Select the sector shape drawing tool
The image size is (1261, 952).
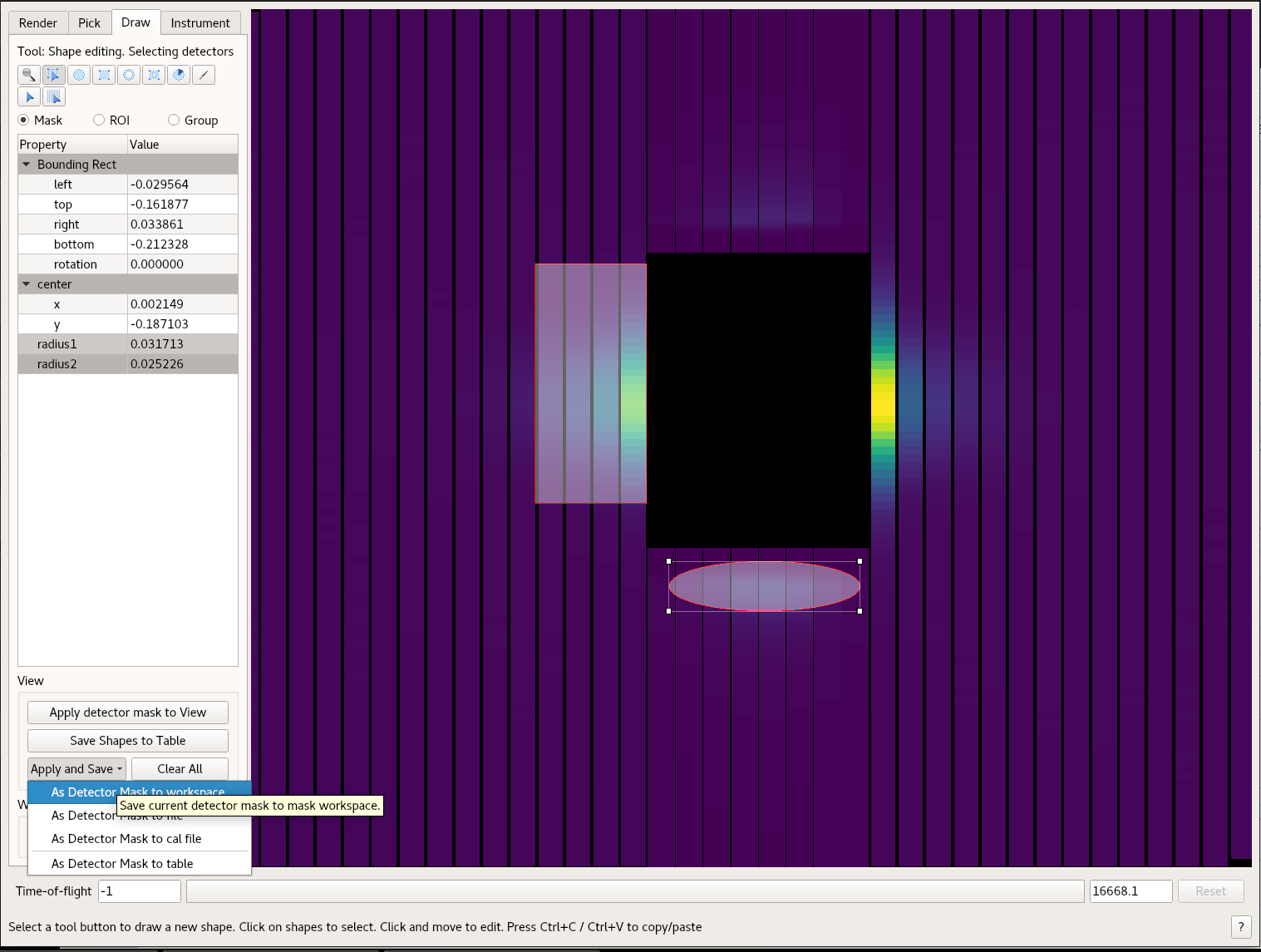(x=179, y=75)
